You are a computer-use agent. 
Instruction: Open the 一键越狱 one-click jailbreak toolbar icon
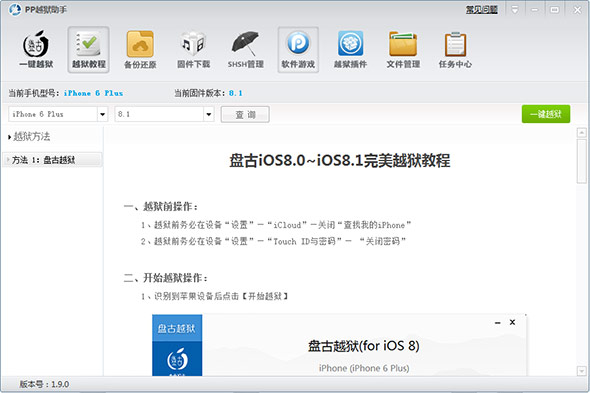point(36,50)
